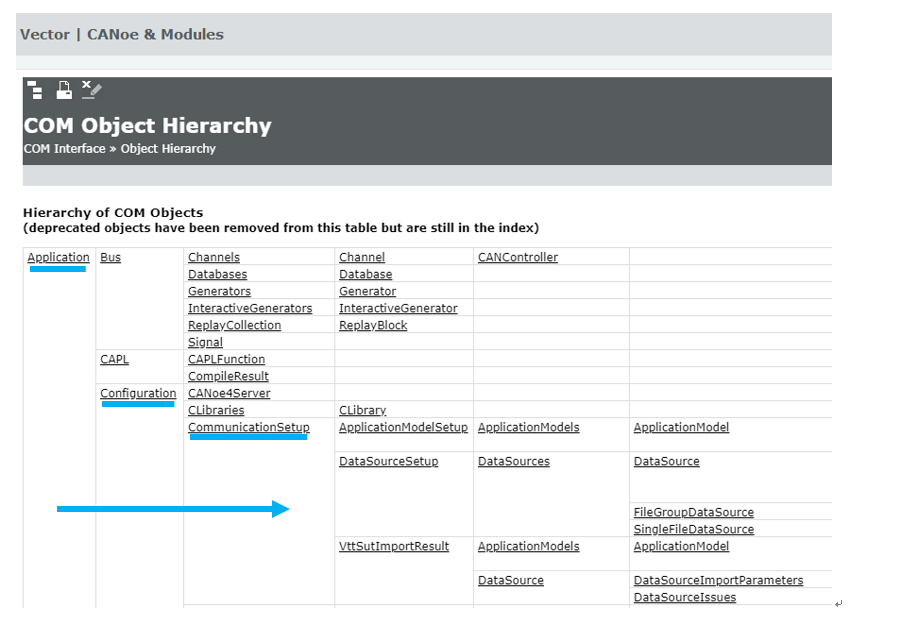Select the CommunicationSetup link
The width and height of the screenshot is (911, 624).
pyautogui.click(x=248, y=427)
